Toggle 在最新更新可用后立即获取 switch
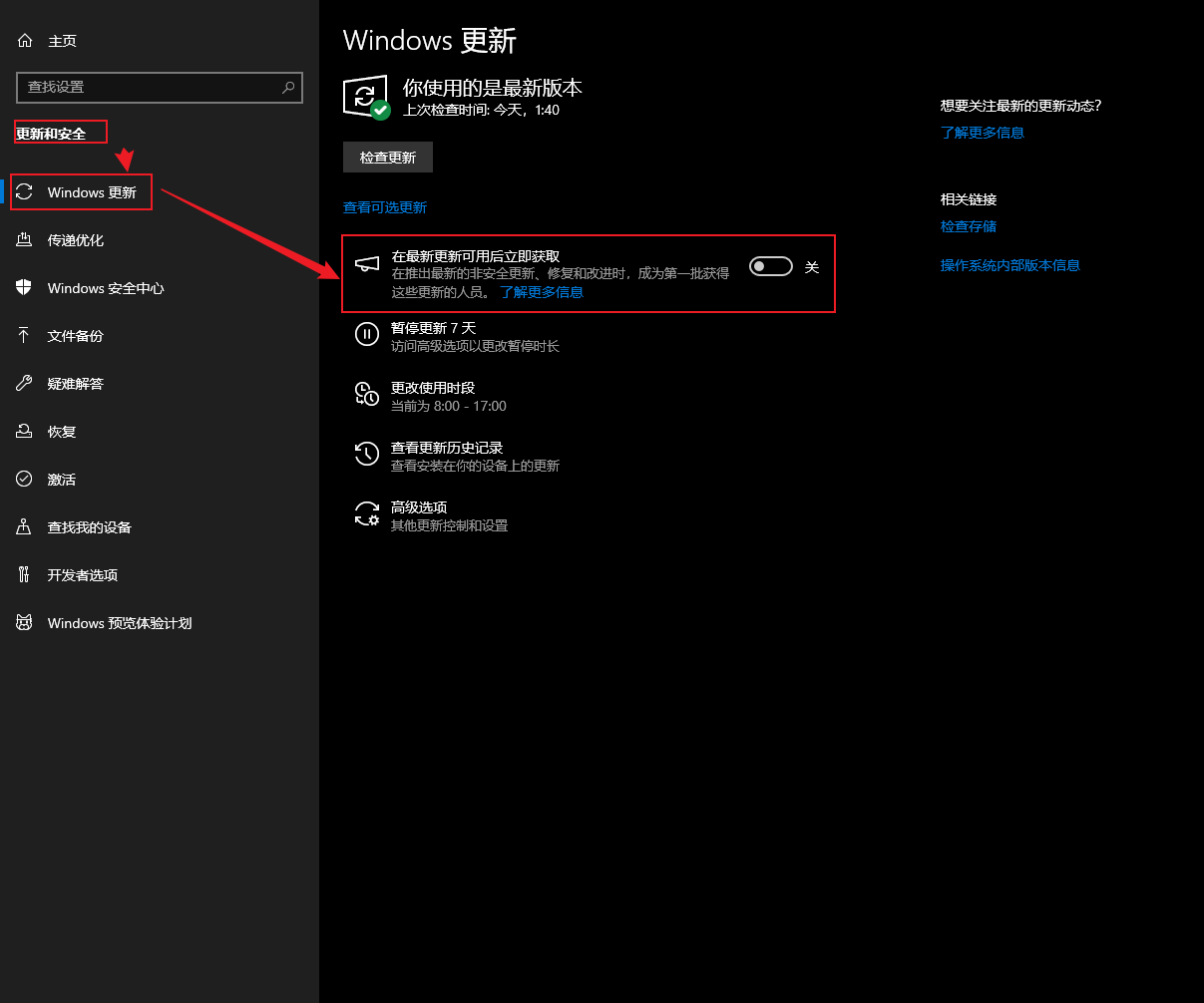The image size is (1204, 1003). tap(771, 266)
